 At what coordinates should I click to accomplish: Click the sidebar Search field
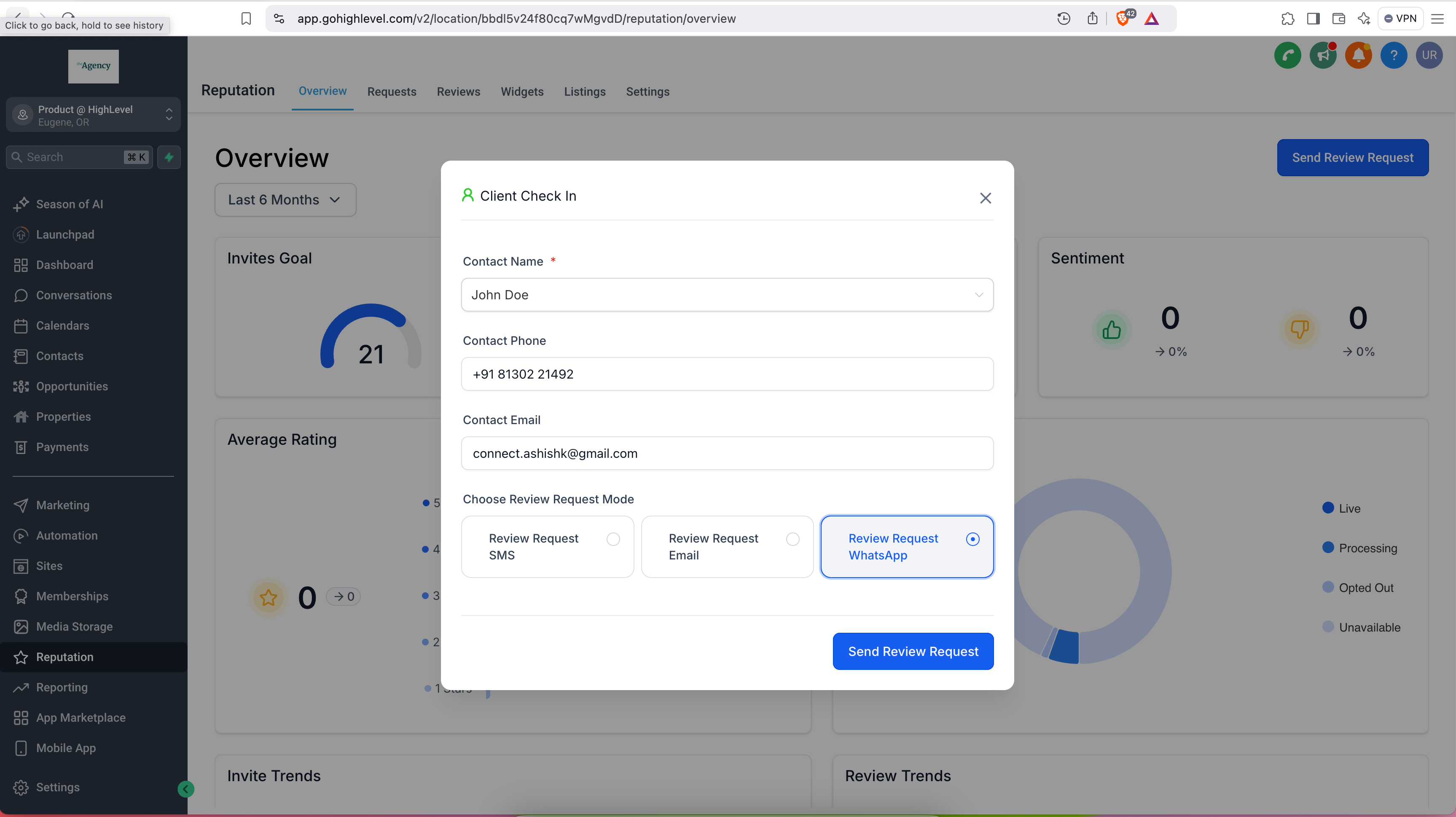pyautogui.click(x=79, y=157)
